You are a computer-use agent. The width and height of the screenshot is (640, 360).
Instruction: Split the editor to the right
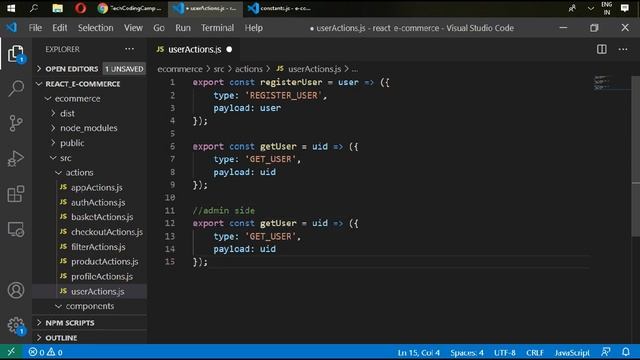click(602, 49)
